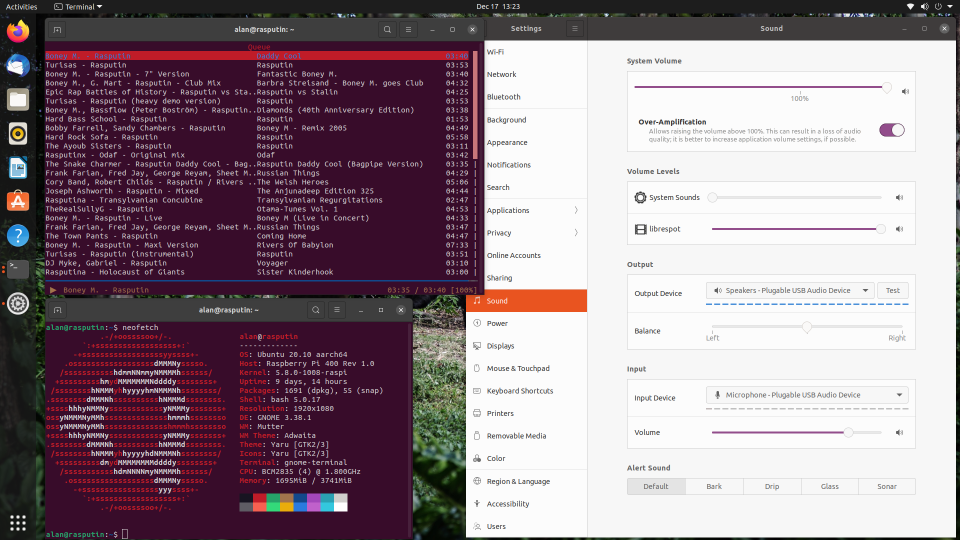Open hamburger menu in the upper terminal
Screen dimensions: 960x540
tap(408, 29)
